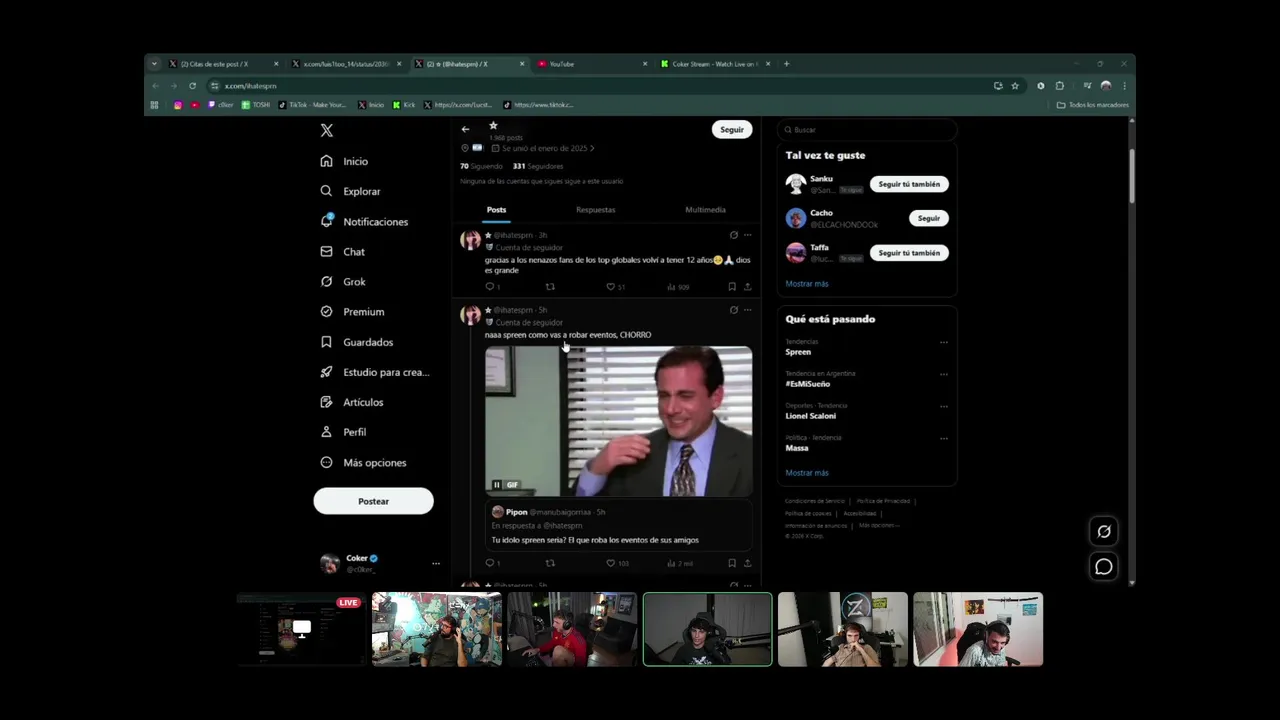This screenshot has height=720, width=1280.
Task: Open the Kick bookmark in bookmarks bar
Action: 404,105
